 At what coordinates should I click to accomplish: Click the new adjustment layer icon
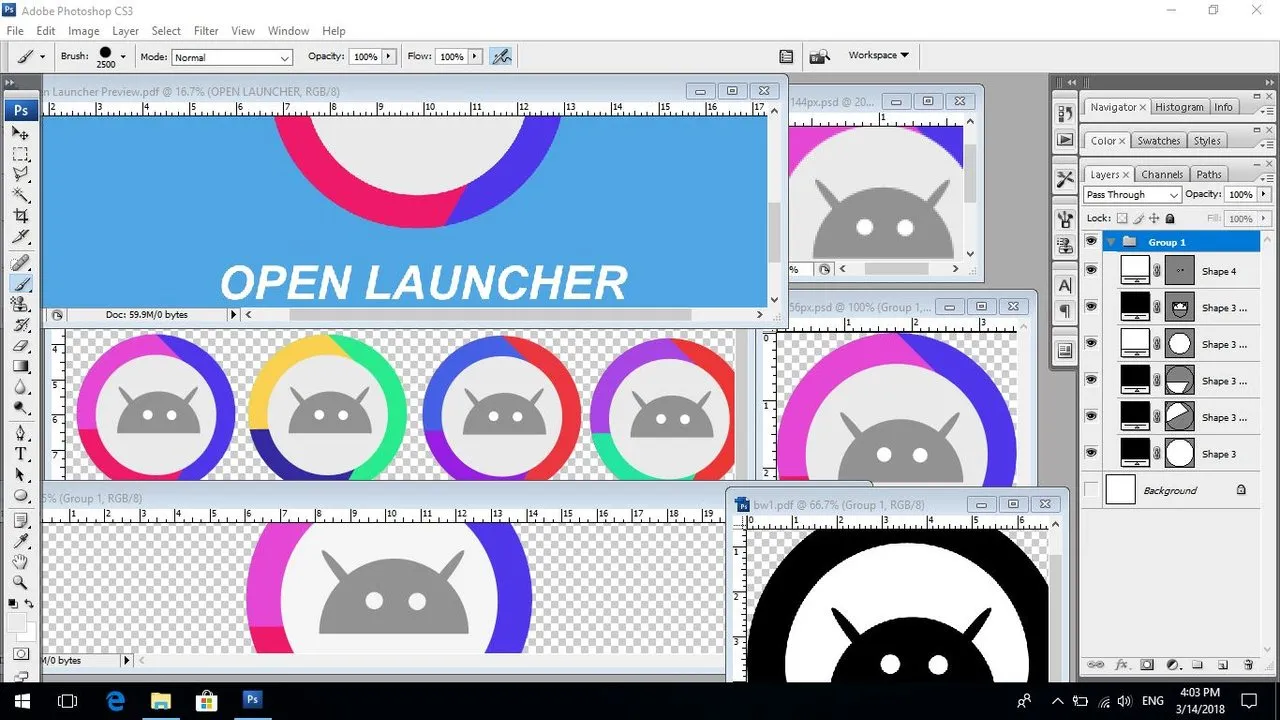(1172, 665)
